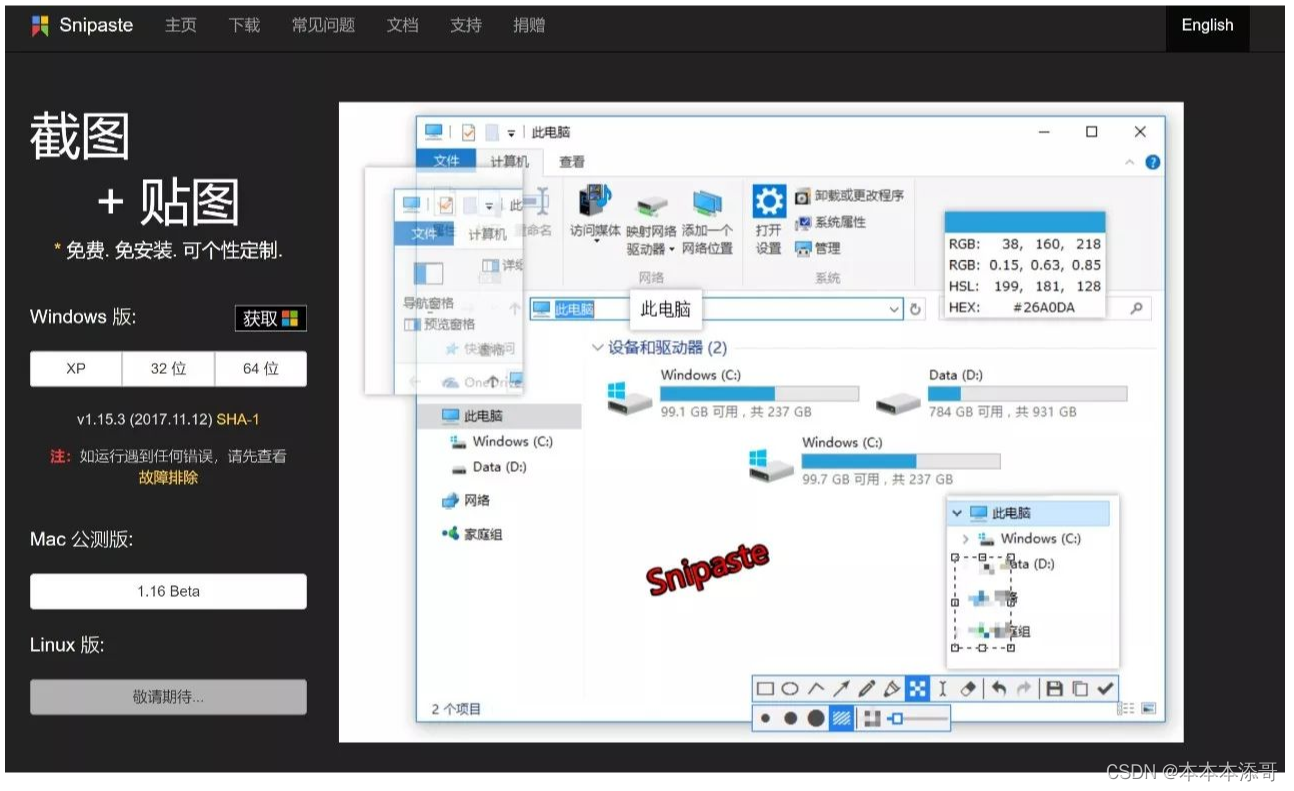
Task: Download the 64 位 version
Action: [x=260, y=369]
